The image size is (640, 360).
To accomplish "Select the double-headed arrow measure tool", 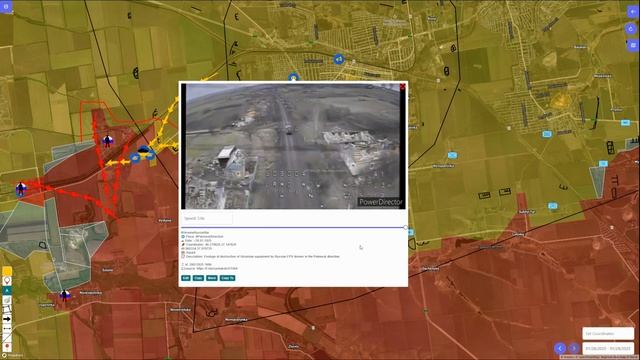I will click(x=7, y=328).
